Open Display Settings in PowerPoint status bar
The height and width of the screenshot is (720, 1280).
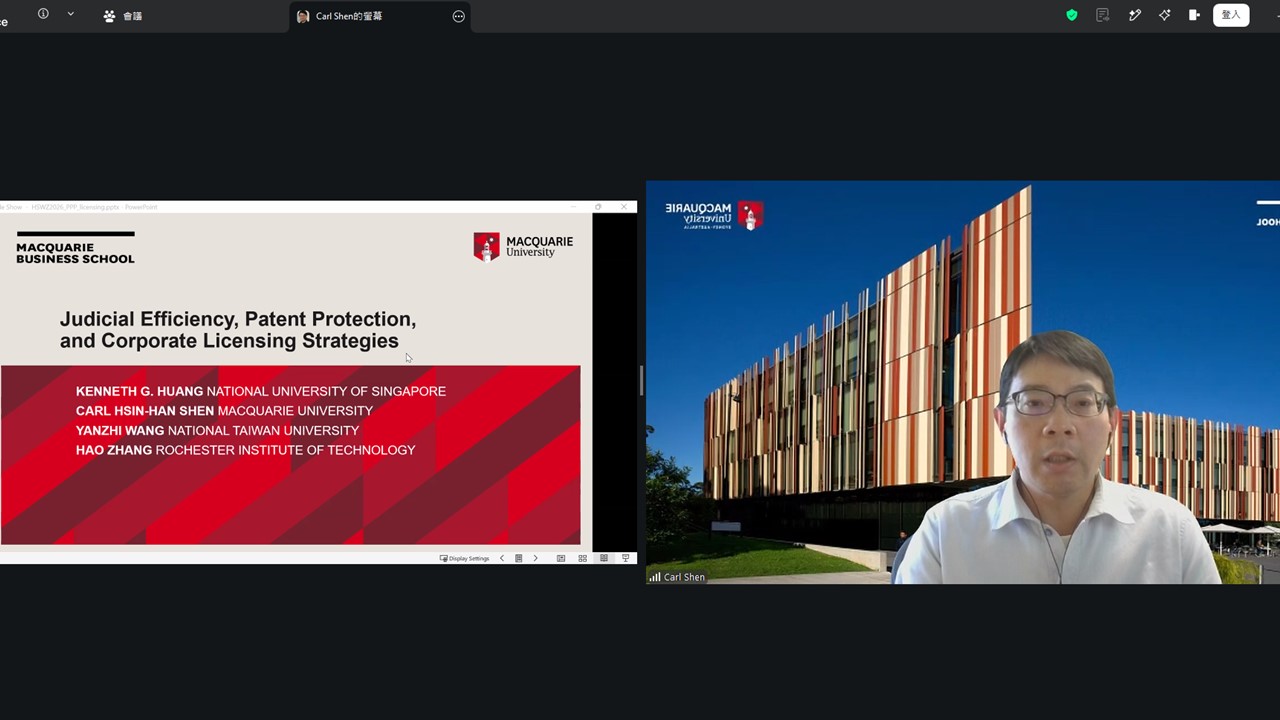point(465,558)
